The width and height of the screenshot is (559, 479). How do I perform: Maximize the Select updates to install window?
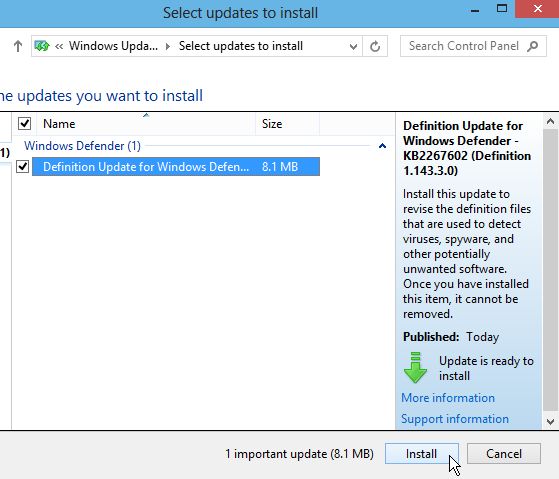point(502,9)
